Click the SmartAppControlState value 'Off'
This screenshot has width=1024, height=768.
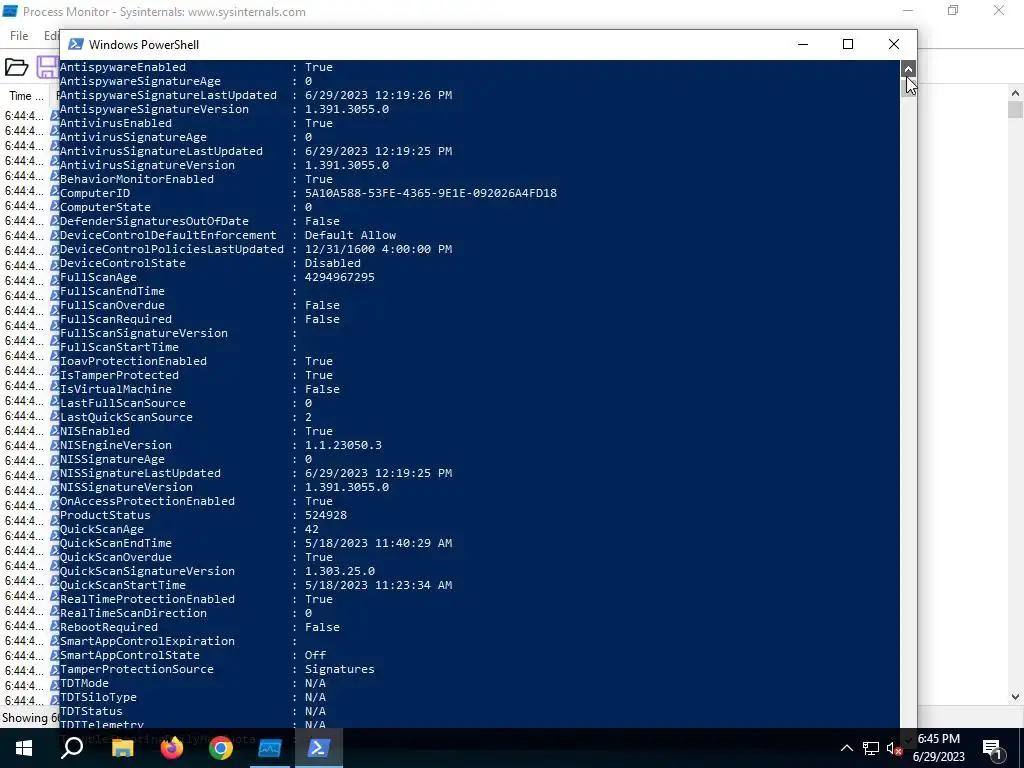point(315,655)
